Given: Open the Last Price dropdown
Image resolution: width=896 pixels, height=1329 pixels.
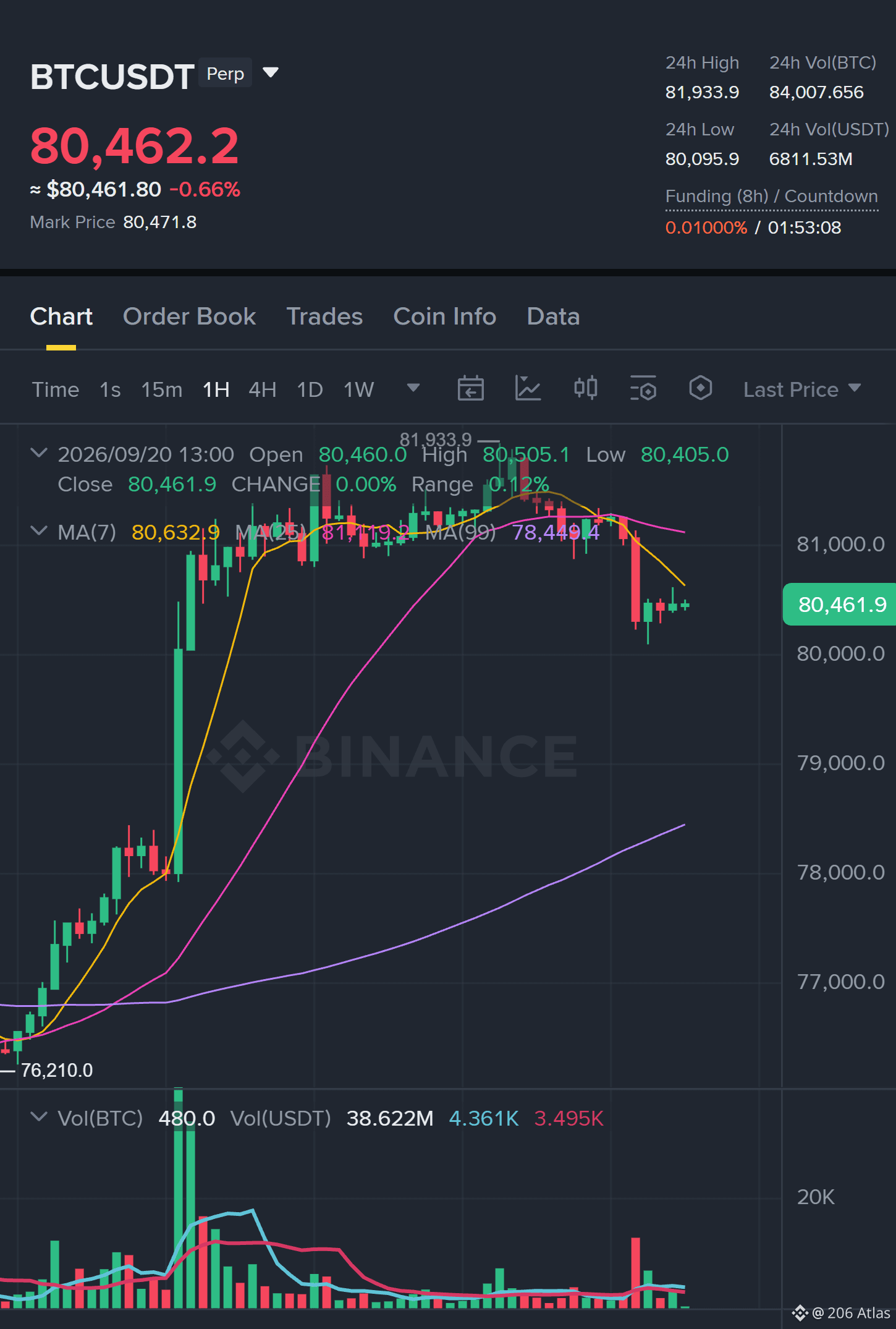Looking at the screenshot, I should (802, 389).
